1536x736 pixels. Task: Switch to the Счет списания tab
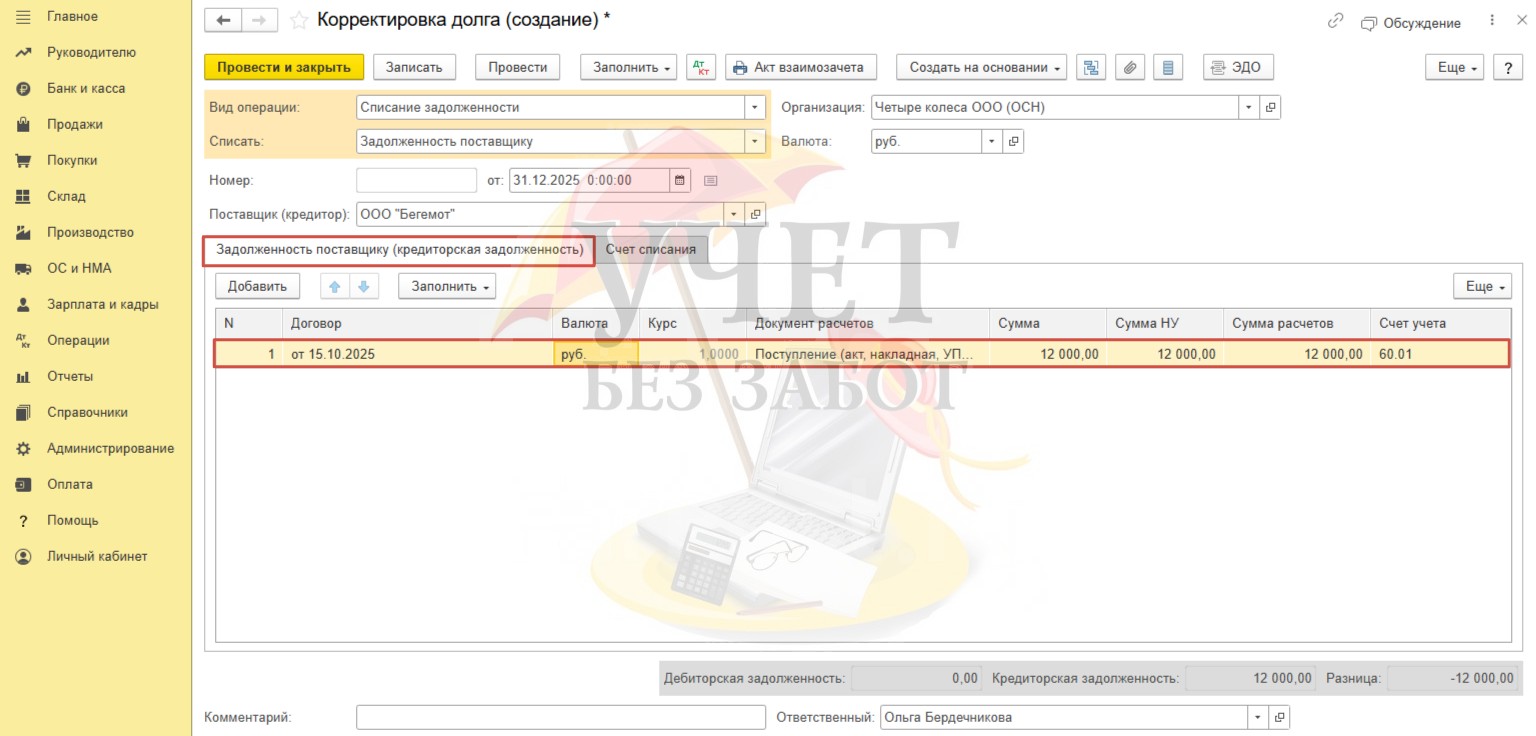(650, 249)
